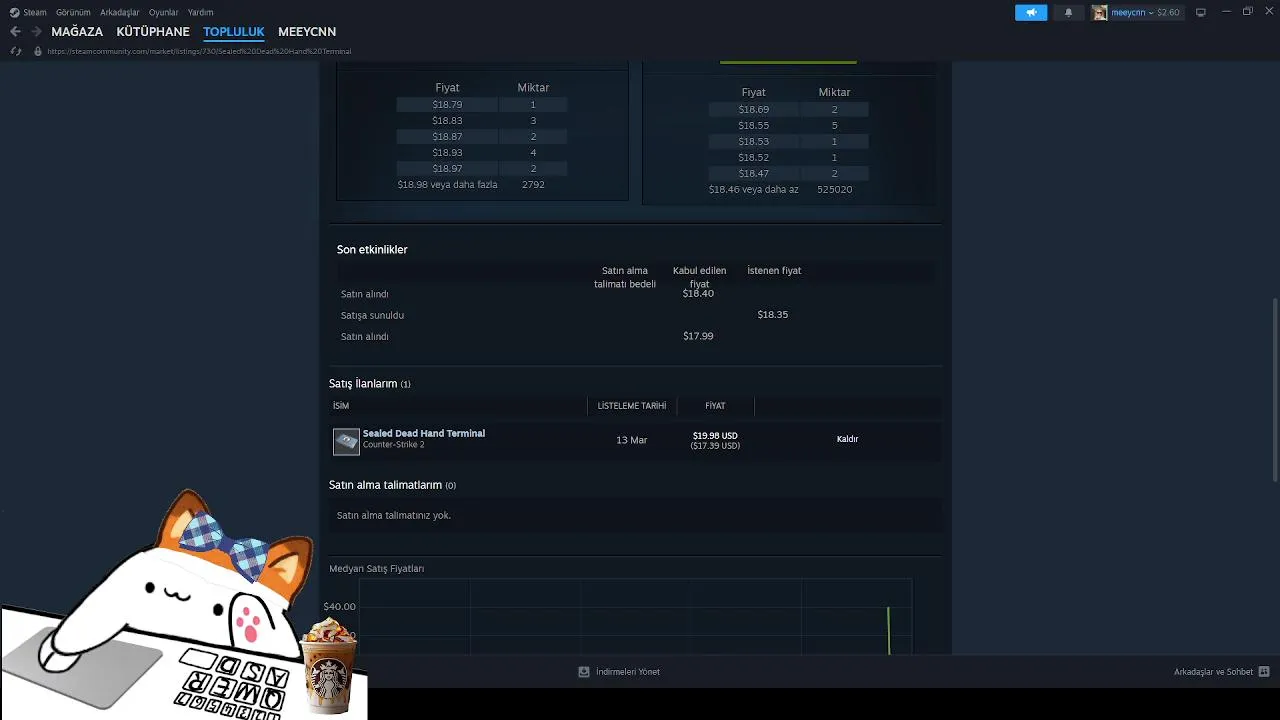
Task: Click Counter-Strike 2 game label
Action: pyautogui.click(x=393, y=445)
